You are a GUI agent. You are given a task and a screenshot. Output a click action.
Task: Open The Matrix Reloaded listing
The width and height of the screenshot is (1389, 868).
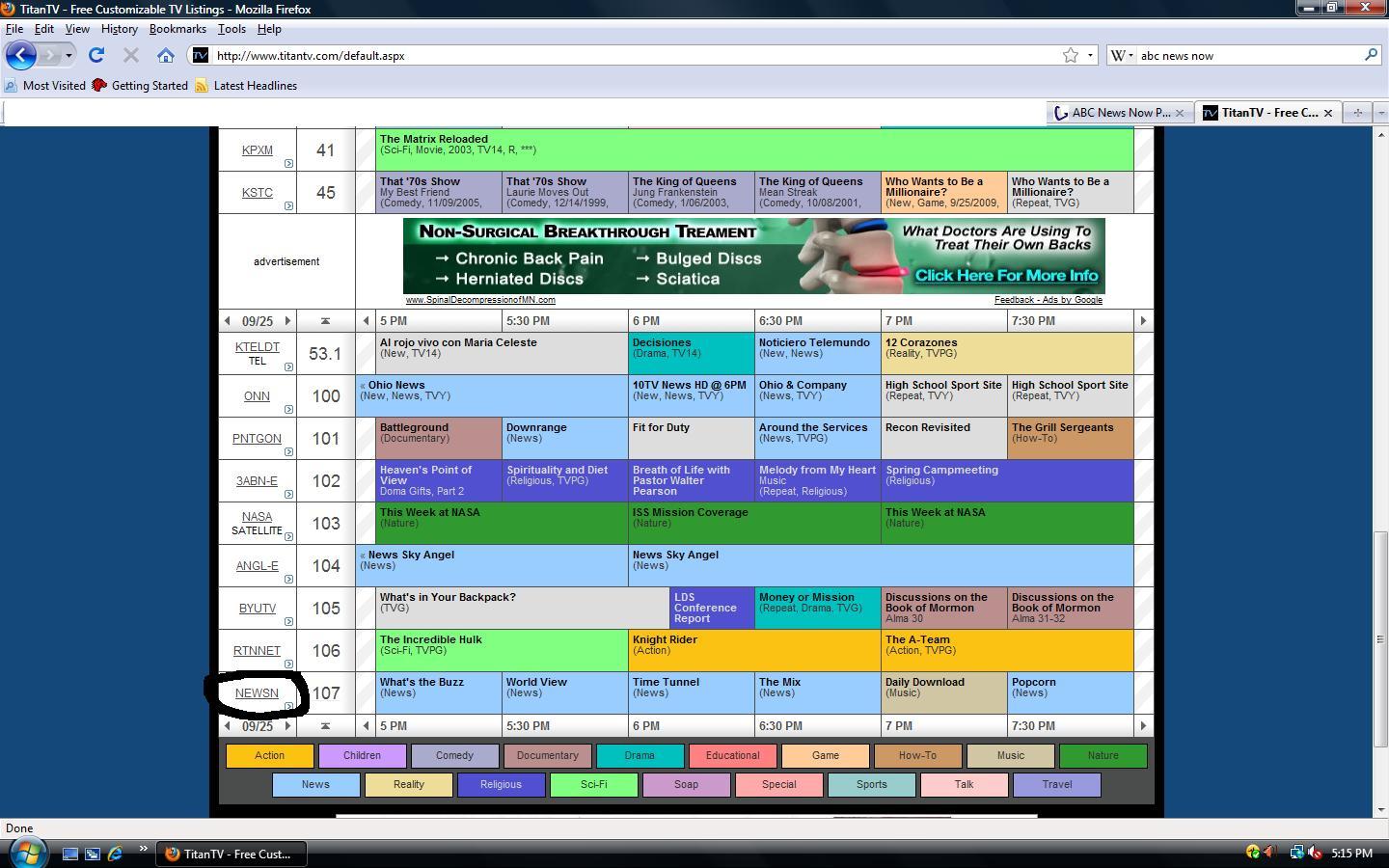pyautogui.click(x=754, y=149)
